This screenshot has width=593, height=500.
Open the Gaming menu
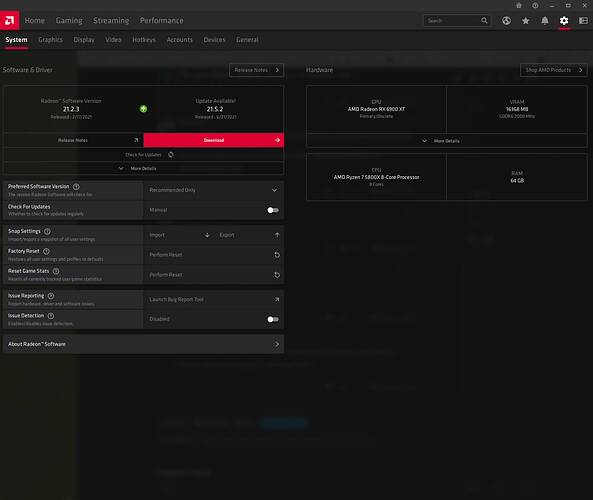coord(69,20)
